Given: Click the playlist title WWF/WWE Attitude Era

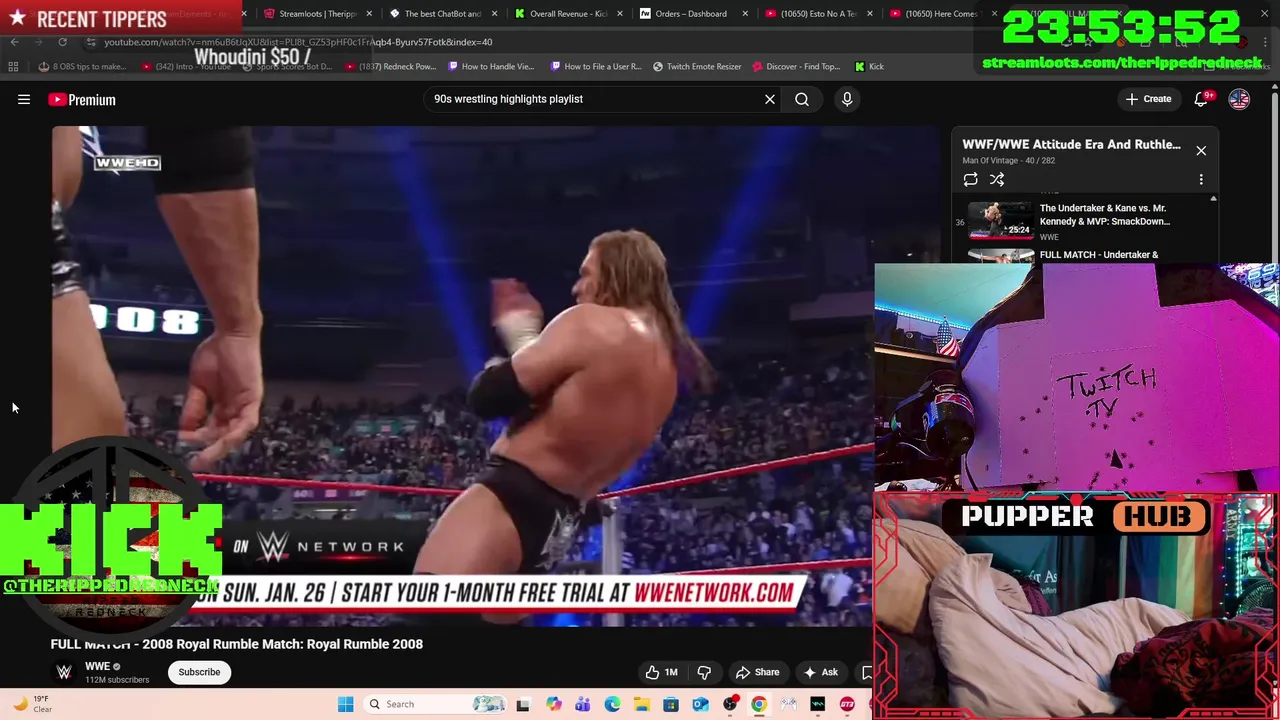Looking at the screenshot, I should [x=1071, y=144].
